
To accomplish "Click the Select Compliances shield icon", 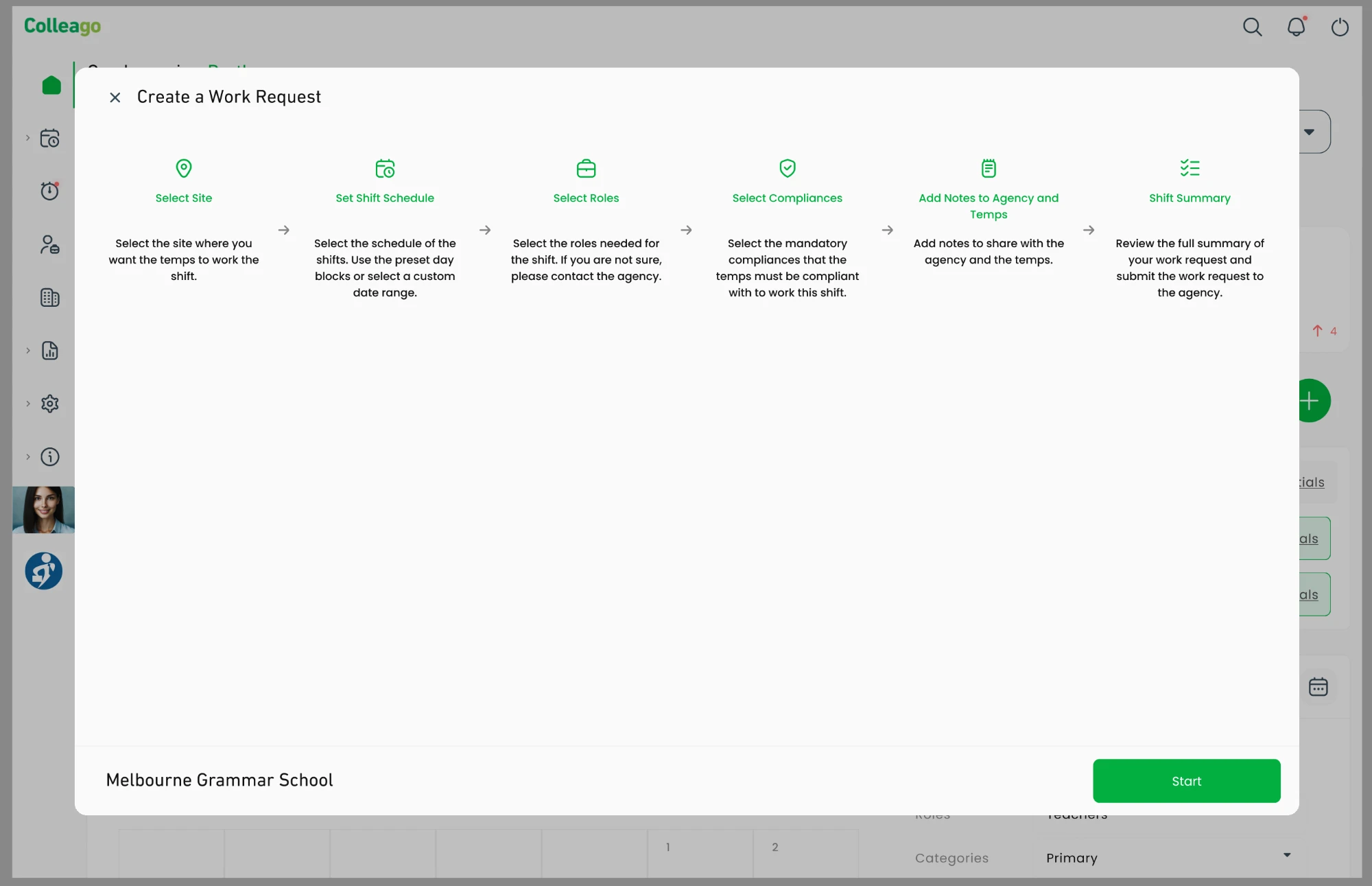I will [788, 168].
